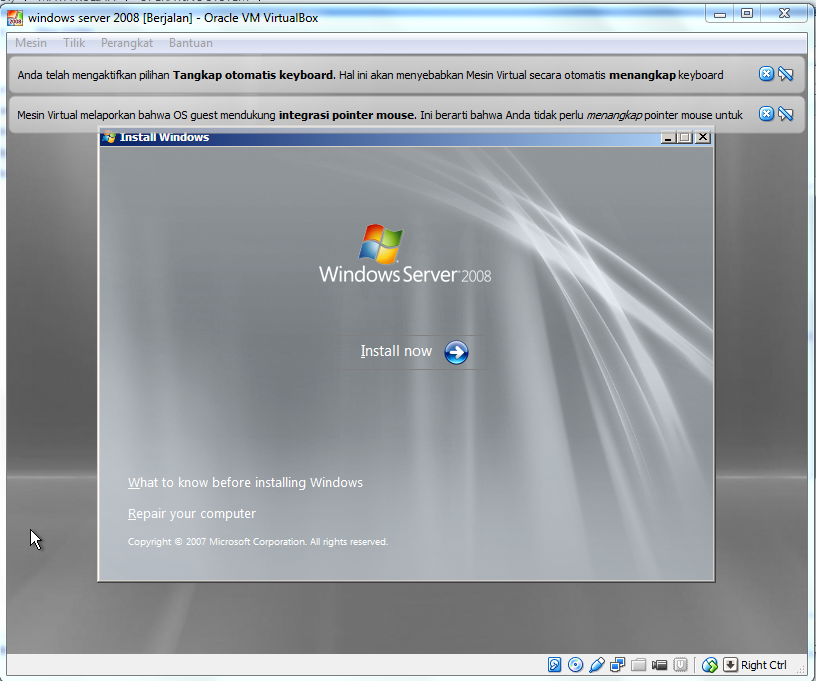Open the Bantuan menu
The image size is (816, 681).
(190, 43)
